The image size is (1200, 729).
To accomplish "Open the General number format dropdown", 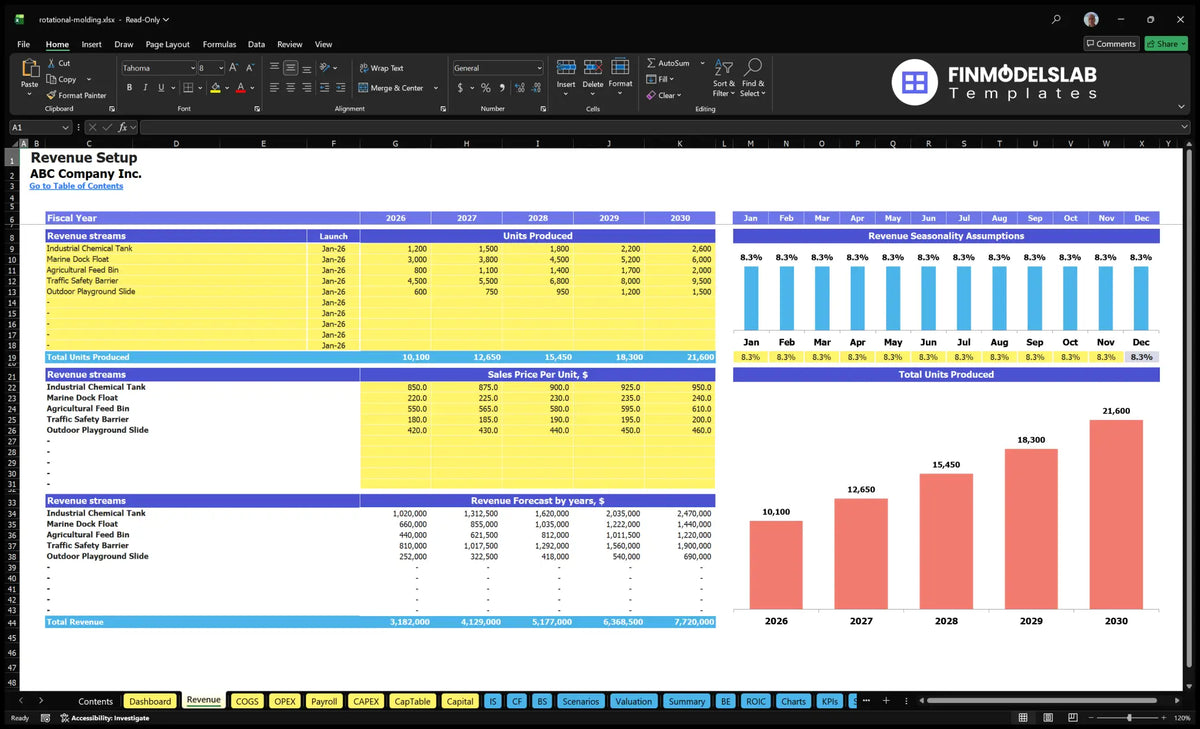I will 539,68.
